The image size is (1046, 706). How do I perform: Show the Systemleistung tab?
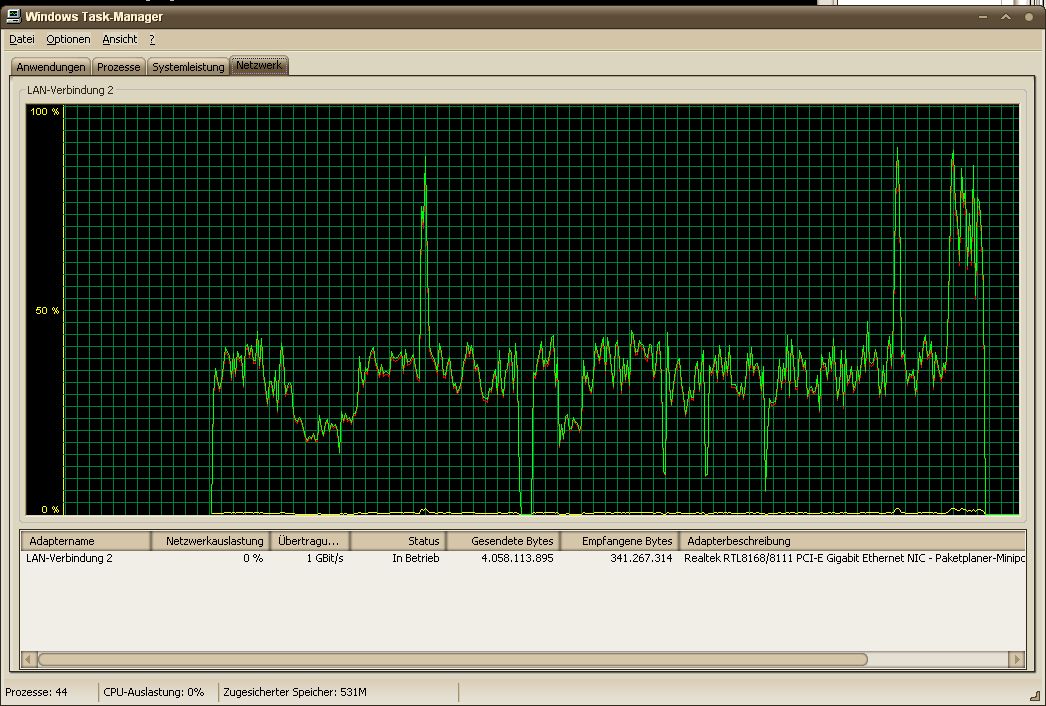[188, 67]
